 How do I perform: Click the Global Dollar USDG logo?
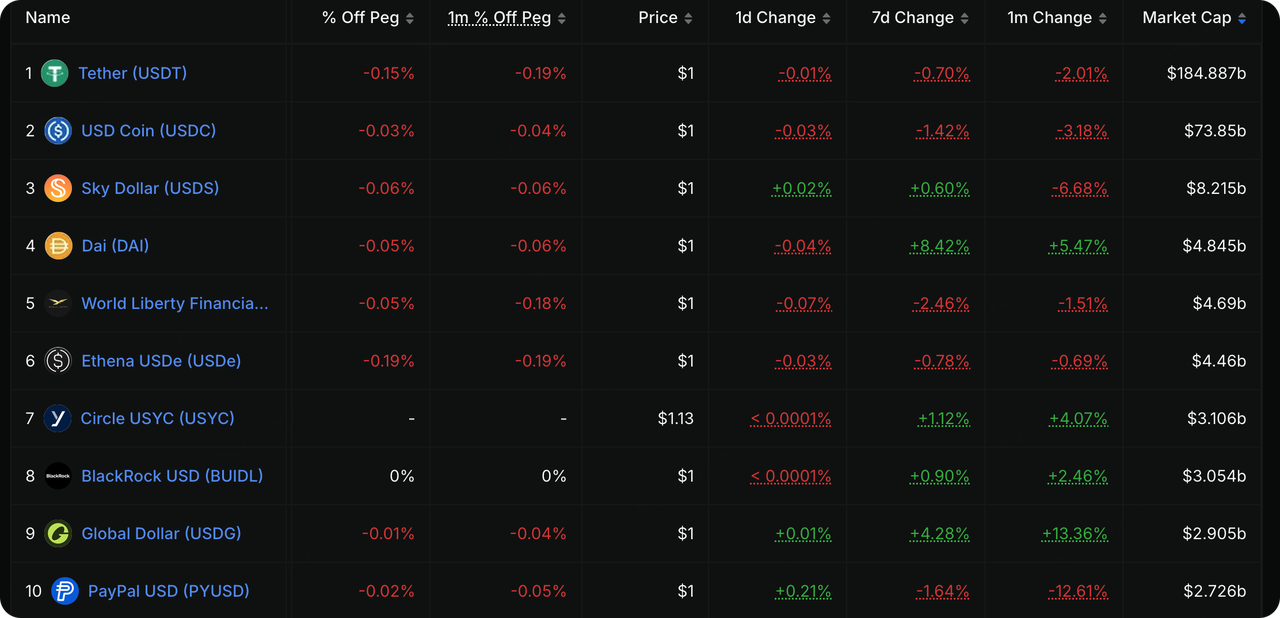pos(58,533)
